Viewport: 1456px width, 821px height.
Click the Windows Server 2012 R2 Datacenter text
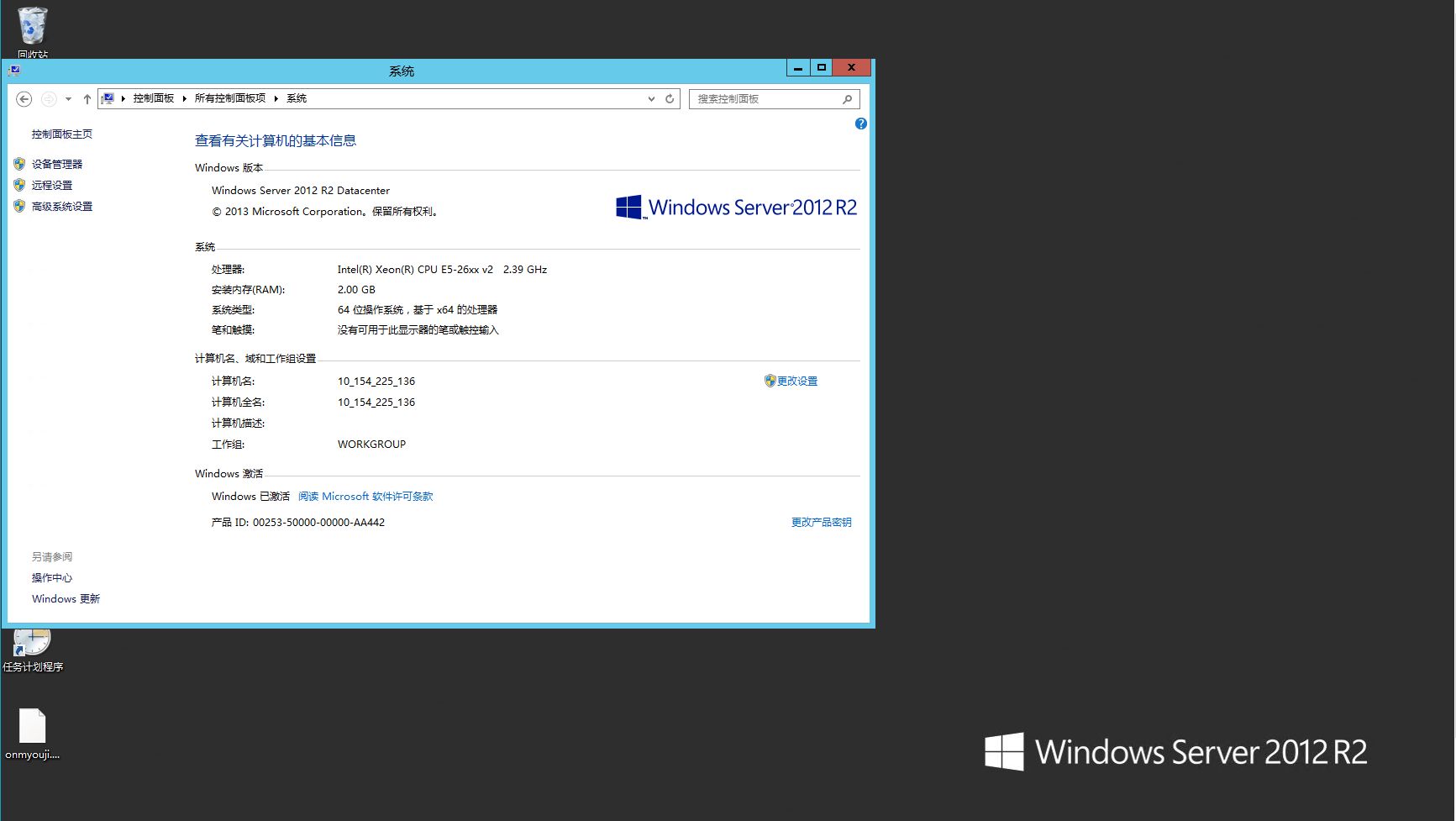(301, 191)
